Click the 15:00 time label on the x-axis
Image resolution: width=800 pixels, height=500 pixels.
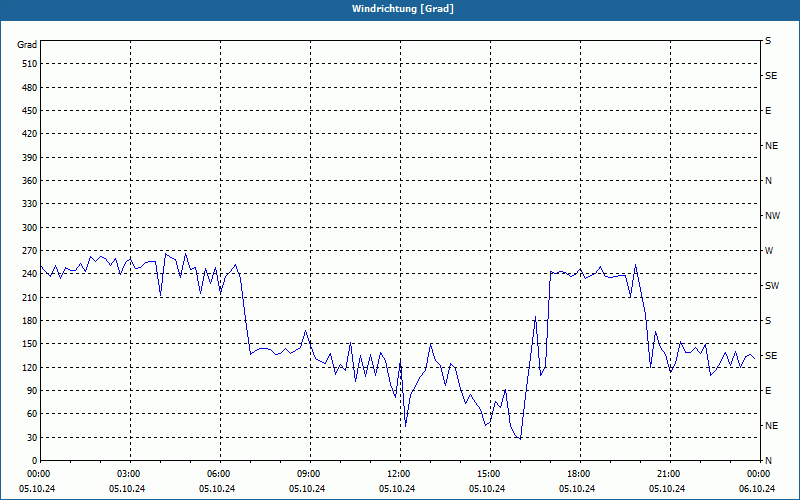(x=490, y=473)
